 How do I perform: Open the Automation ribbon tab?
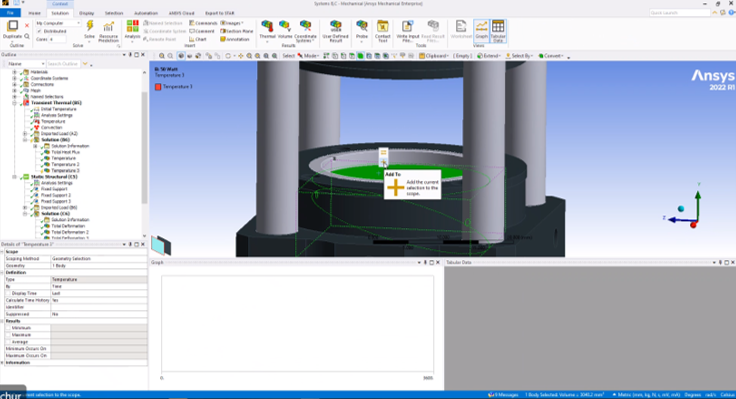point(146,13)
